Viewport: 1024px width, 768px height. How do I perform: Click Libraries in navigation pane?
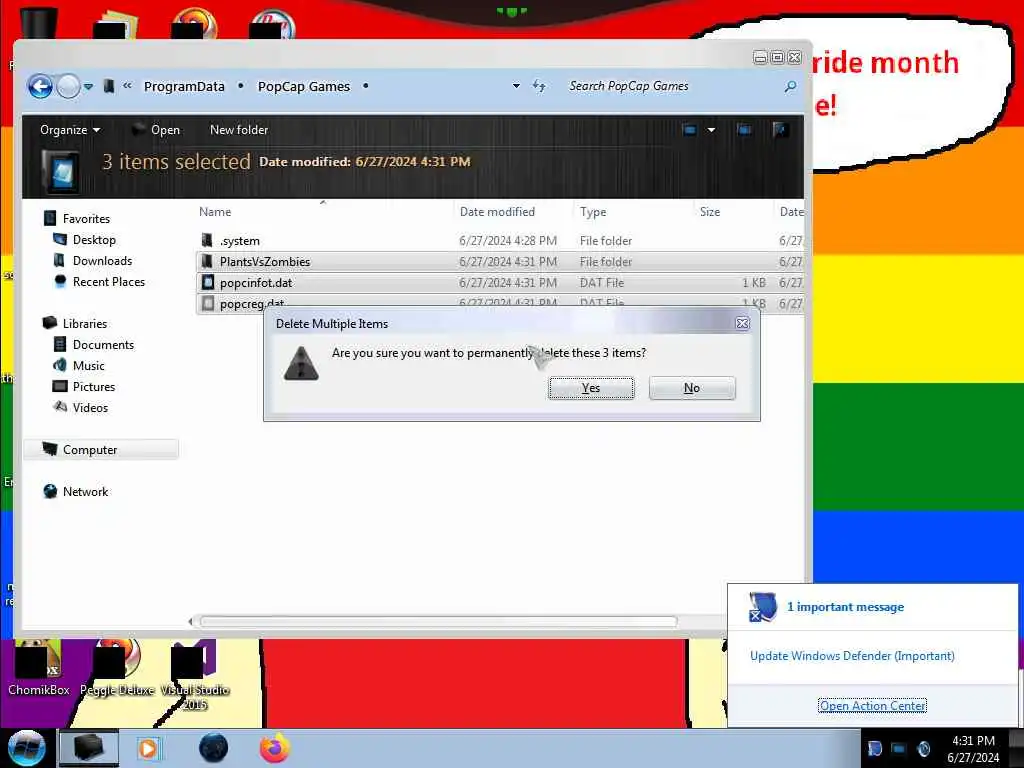coord(85,323)
